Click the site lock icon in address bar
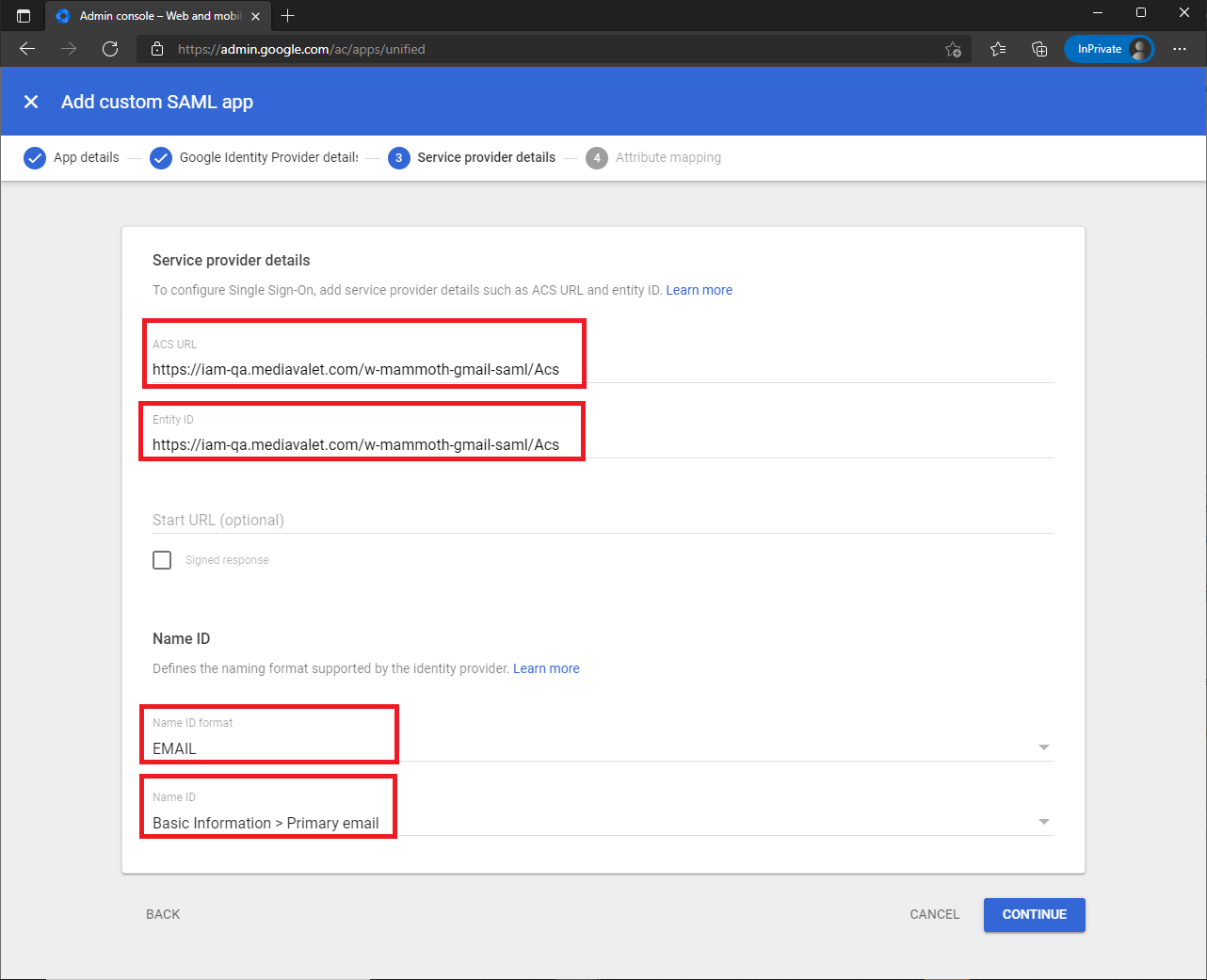 pyautogui.click(x=157, y=49)
